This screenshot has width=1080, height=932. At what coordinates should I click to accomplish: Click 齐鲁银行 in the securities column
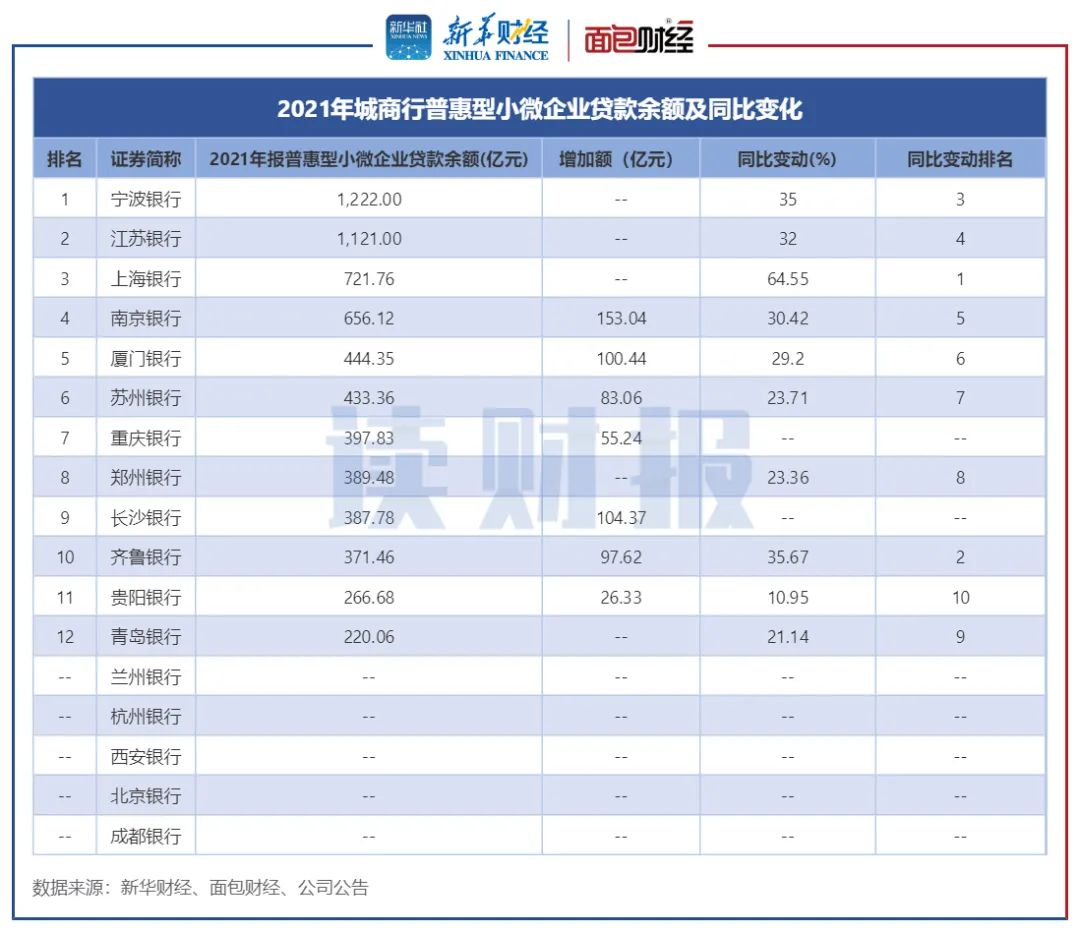coord(146,557)
